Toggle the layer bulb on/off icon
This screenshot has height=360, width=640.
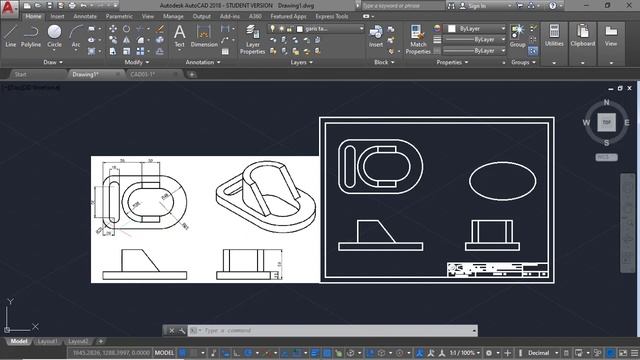coord(273,29)
